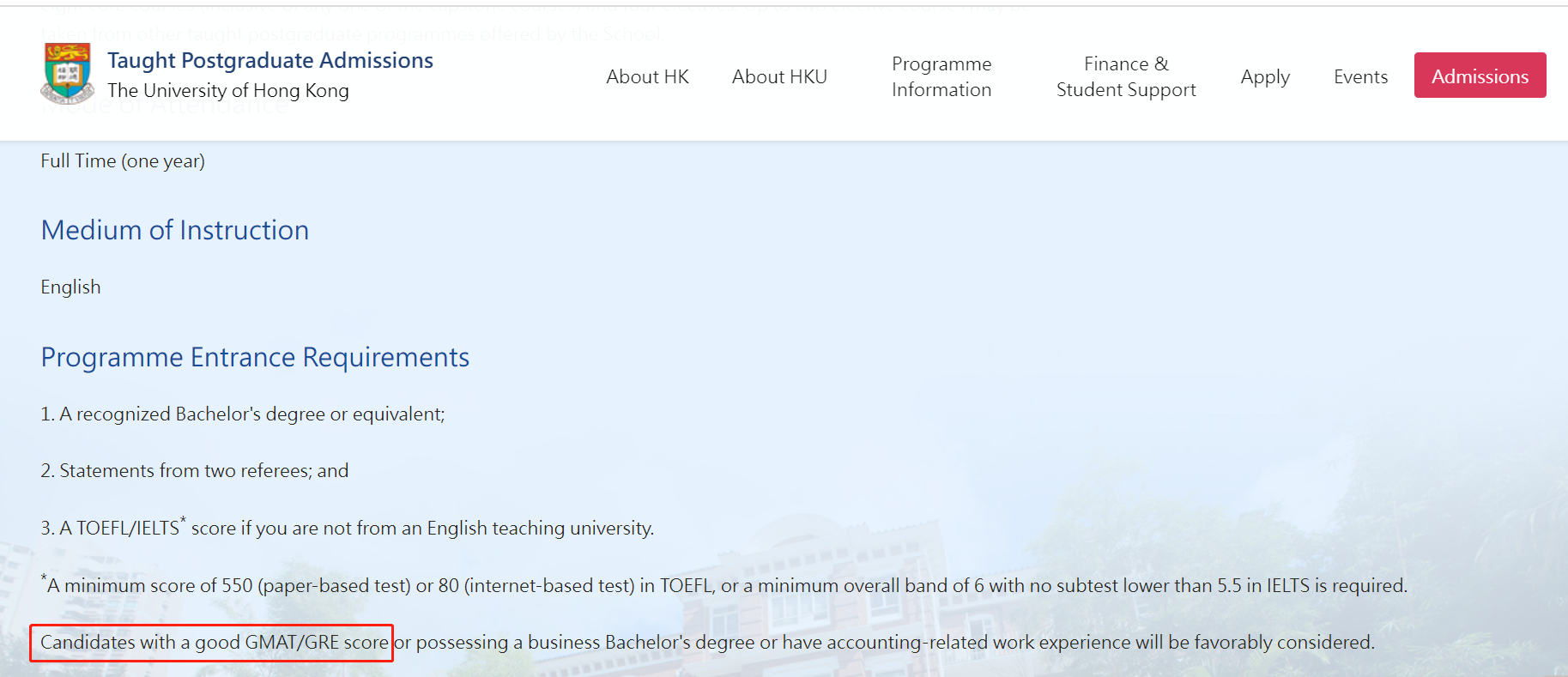
Task: Click the 'English' instruction medium text
Action: [70, 287]
